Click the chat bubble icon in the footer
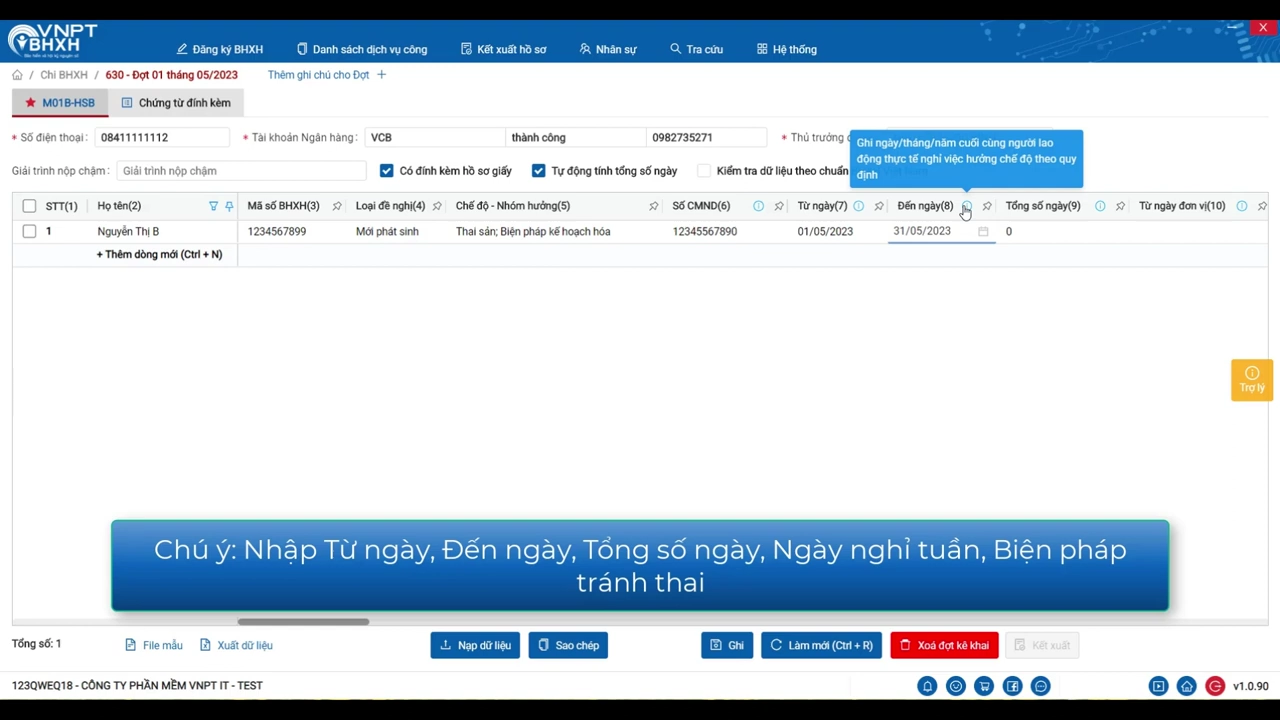This screenshot has width=1280, height=720. (1041, 686)
